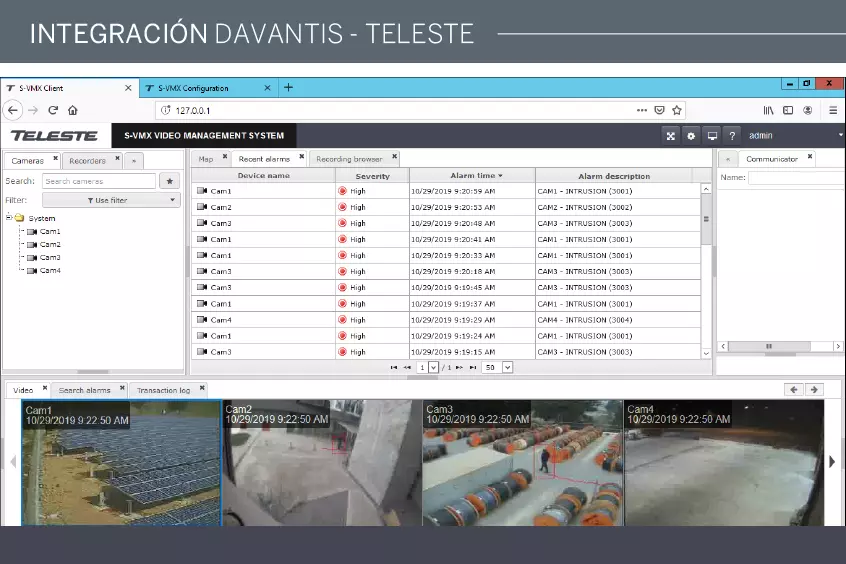Select Cam1 in the camera tree
This screenshot has height=564, width=846.
pos(50,232)
